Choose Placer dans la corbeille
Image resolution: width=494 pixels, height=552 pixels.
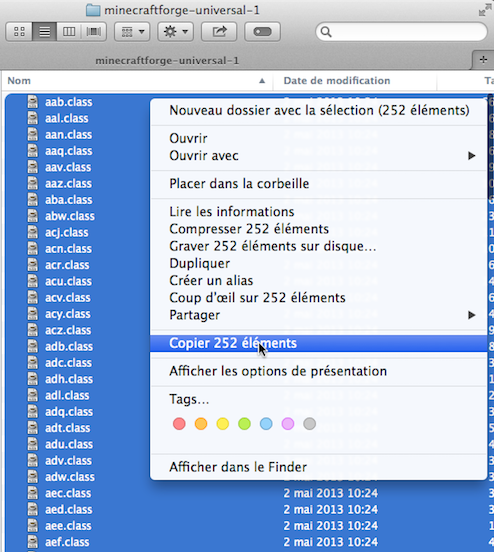(319, 183)
